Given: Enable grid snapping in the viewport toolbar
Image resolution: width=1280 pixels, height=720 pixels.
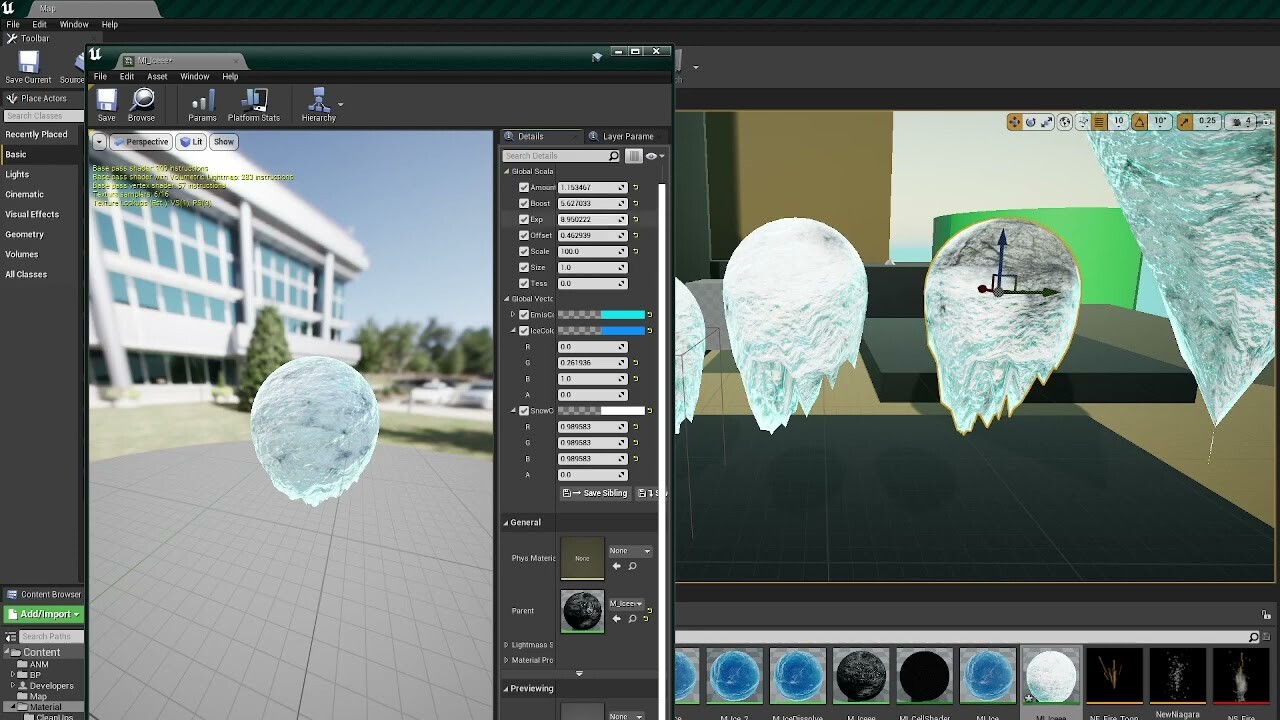Looking at the screenshot, I should pos(1099,122).
